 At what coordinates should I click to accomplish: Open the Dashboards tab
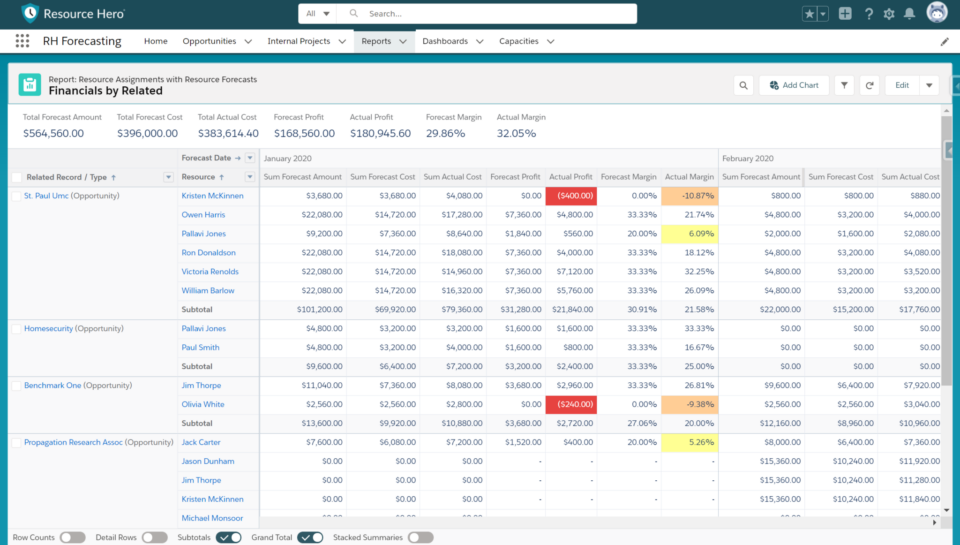(445, 41)
